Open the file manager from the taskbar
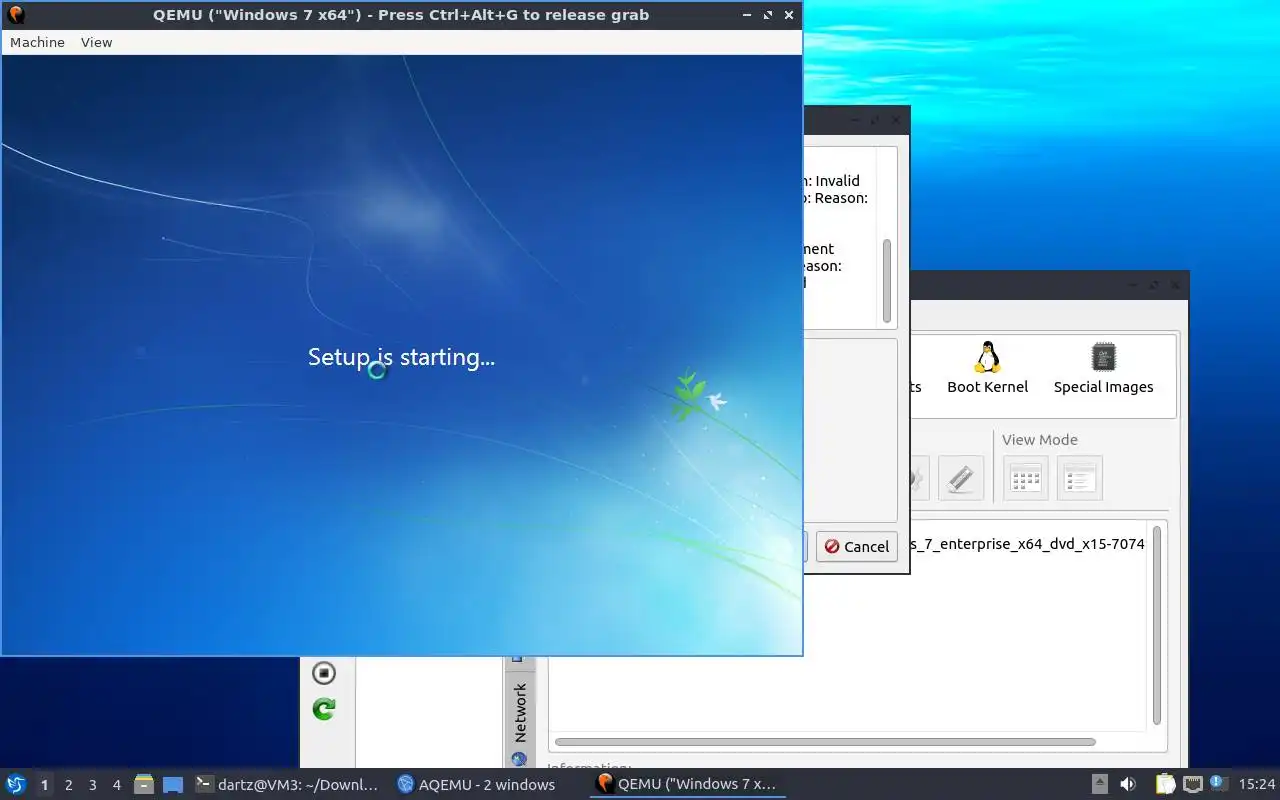 coord(144,785)
